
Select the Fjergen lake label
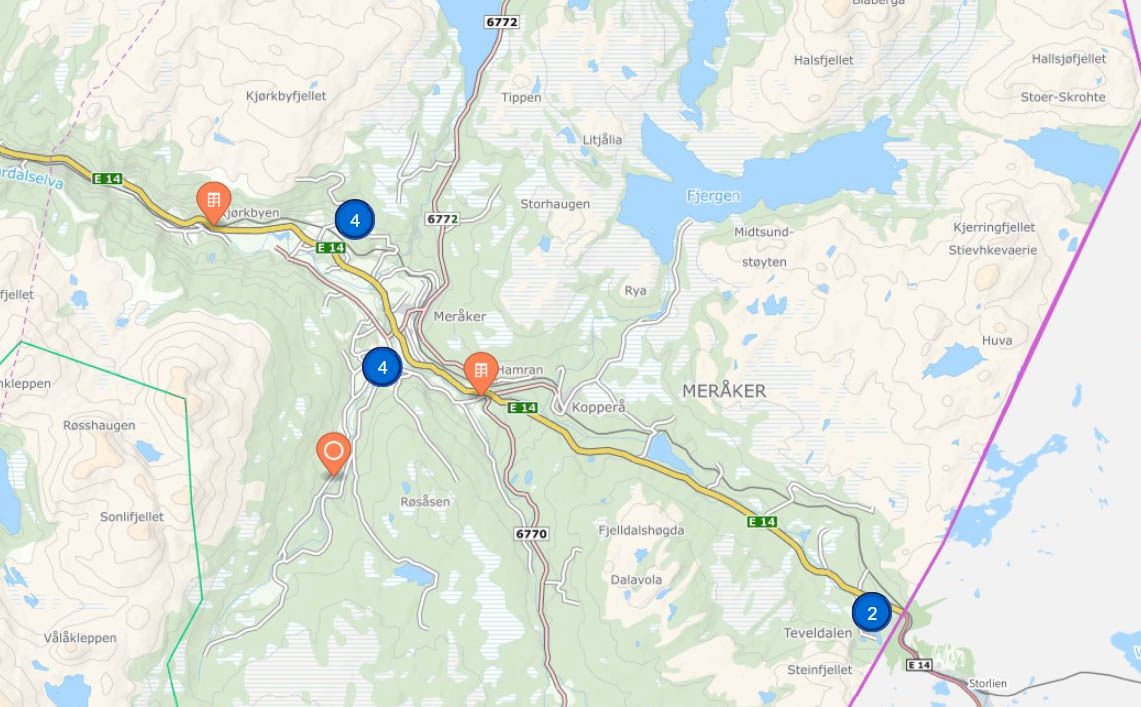(713, 196)
